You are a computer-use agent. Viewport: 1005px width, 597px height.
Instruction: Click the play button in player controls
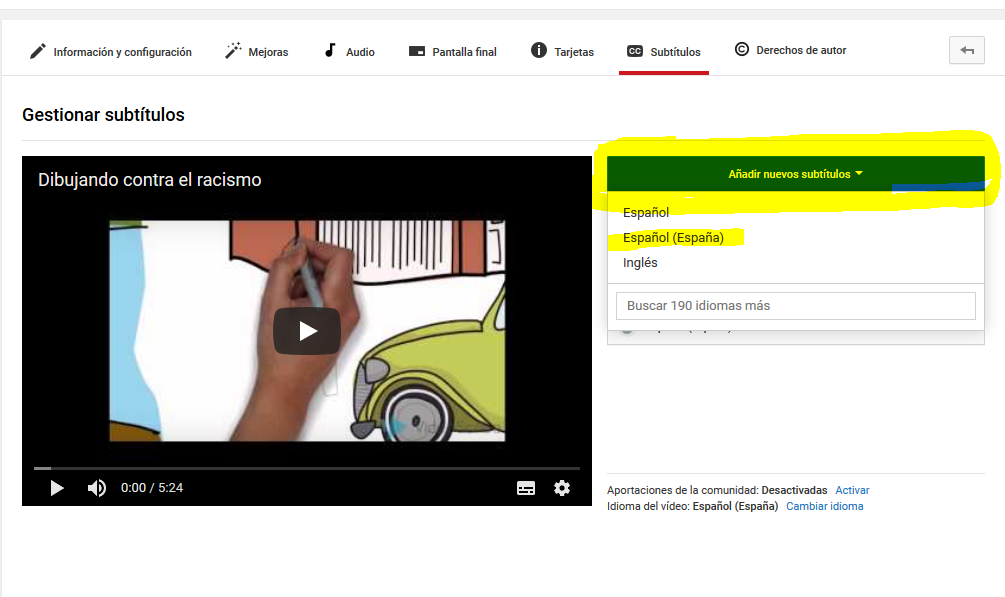coord(57,488)
